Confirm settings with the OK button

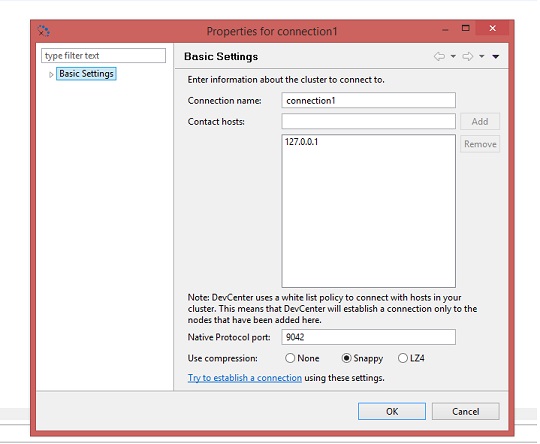[392, 412]
